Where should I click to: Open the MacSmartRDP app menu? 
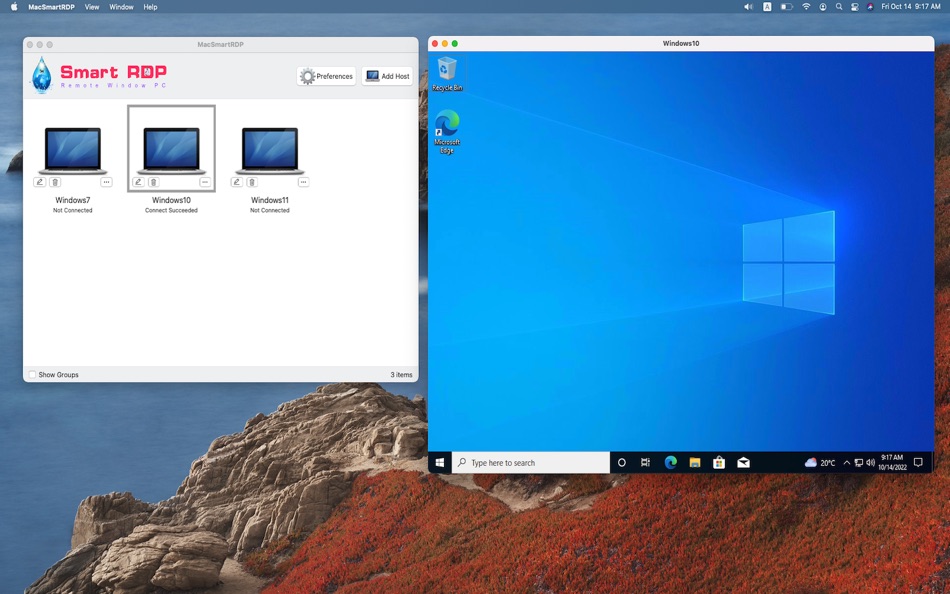coord(51,7)
